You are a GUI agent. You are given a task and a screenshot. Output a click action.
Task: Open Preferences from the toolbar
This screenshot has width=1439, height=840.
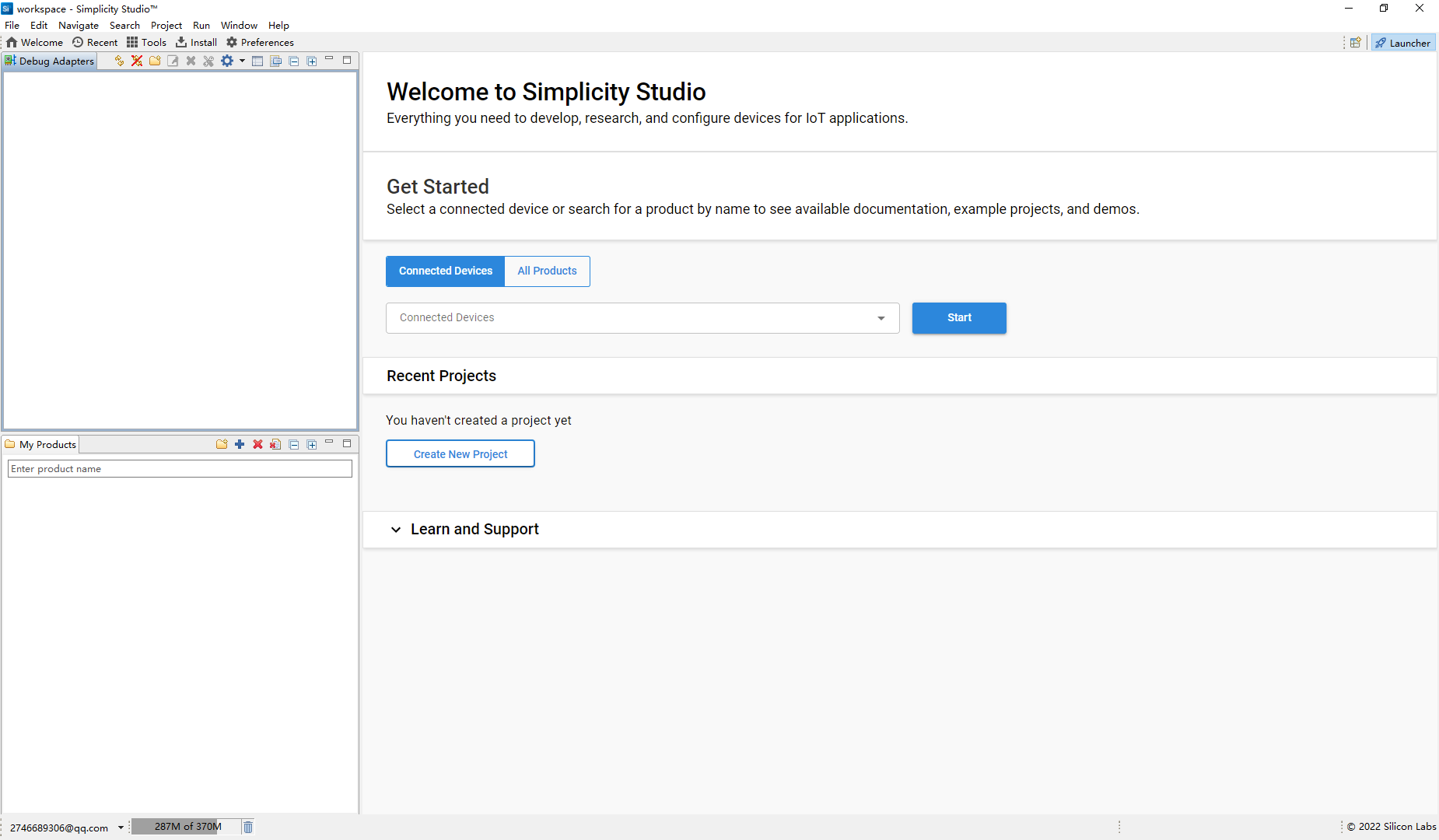coord(260,43)
